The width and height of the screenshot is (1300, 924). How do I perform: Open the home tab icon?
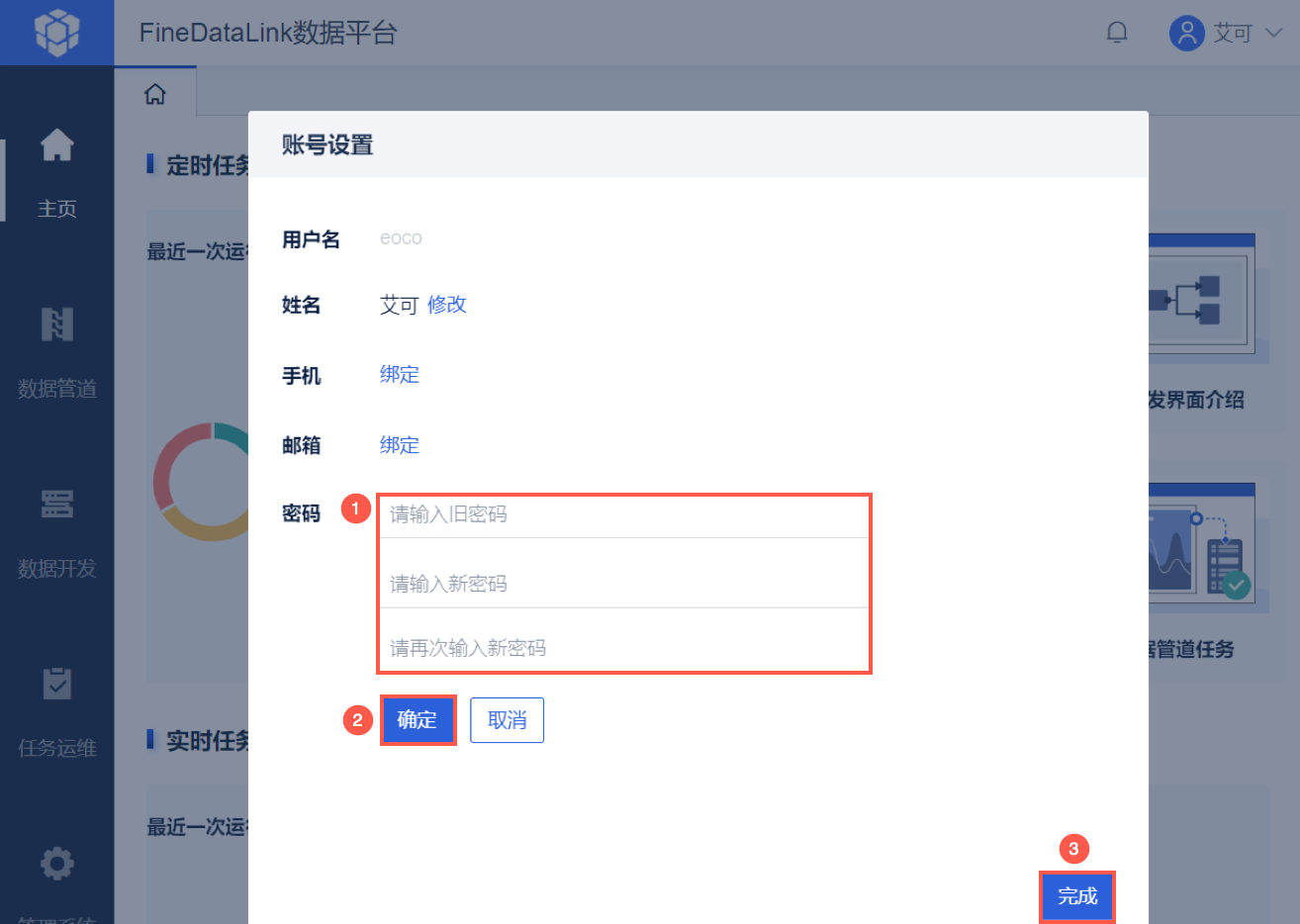[x=155, y=94]
